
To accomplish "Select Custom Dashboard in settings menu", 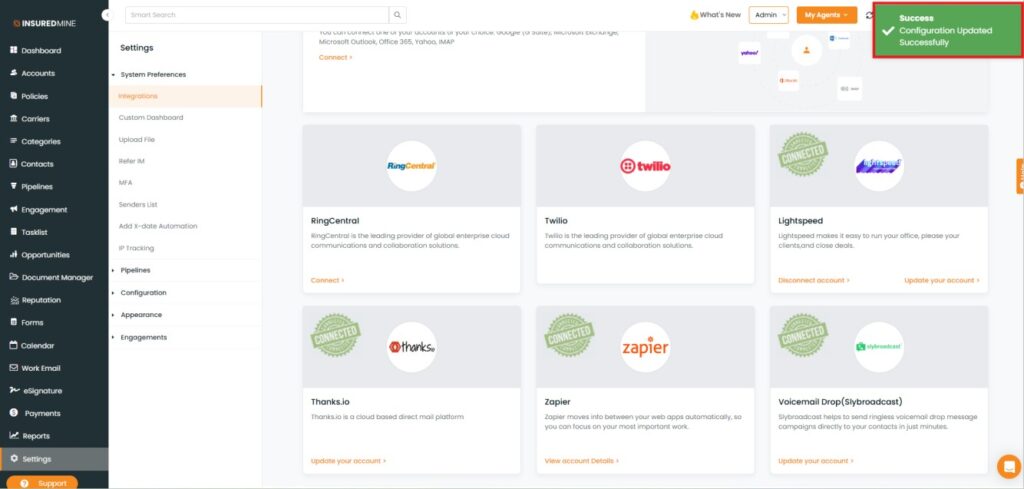I will pyautogui.click(x=150, y=118).
